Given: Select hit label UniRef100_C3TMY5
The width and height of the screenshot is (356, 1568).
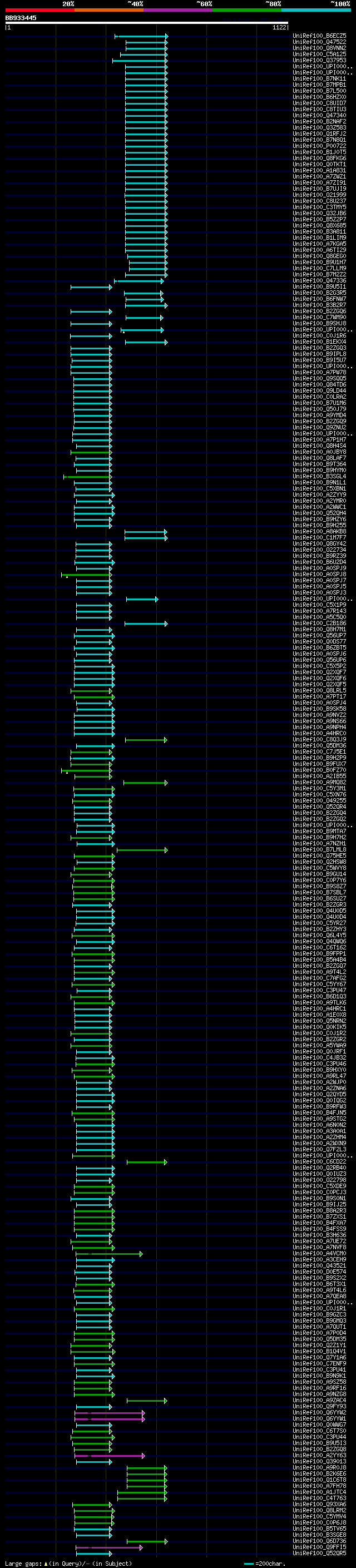Looking at the screenshot, I should 319,207.
